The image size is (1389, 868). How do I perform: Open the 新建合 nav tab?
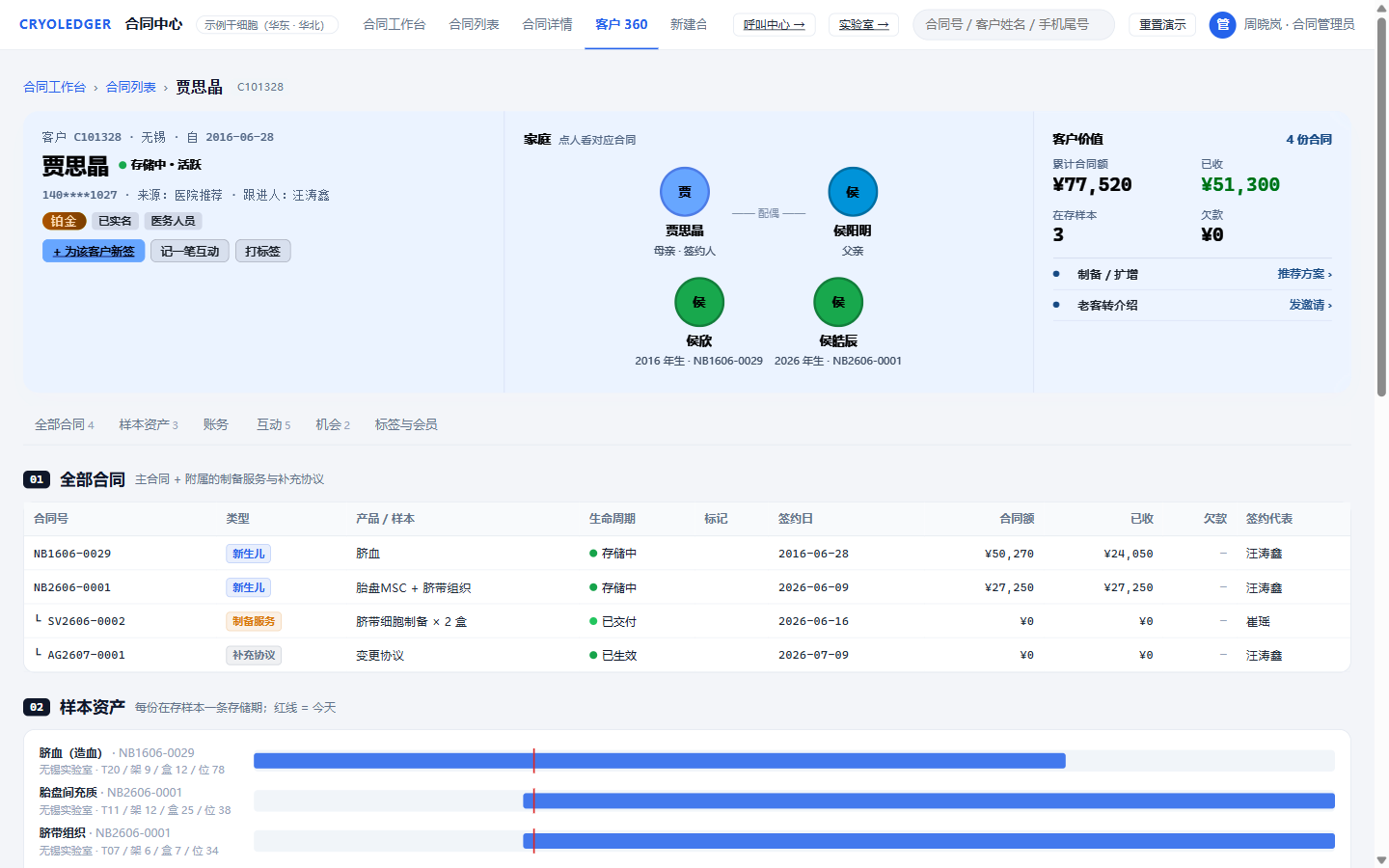click(689, 24)
